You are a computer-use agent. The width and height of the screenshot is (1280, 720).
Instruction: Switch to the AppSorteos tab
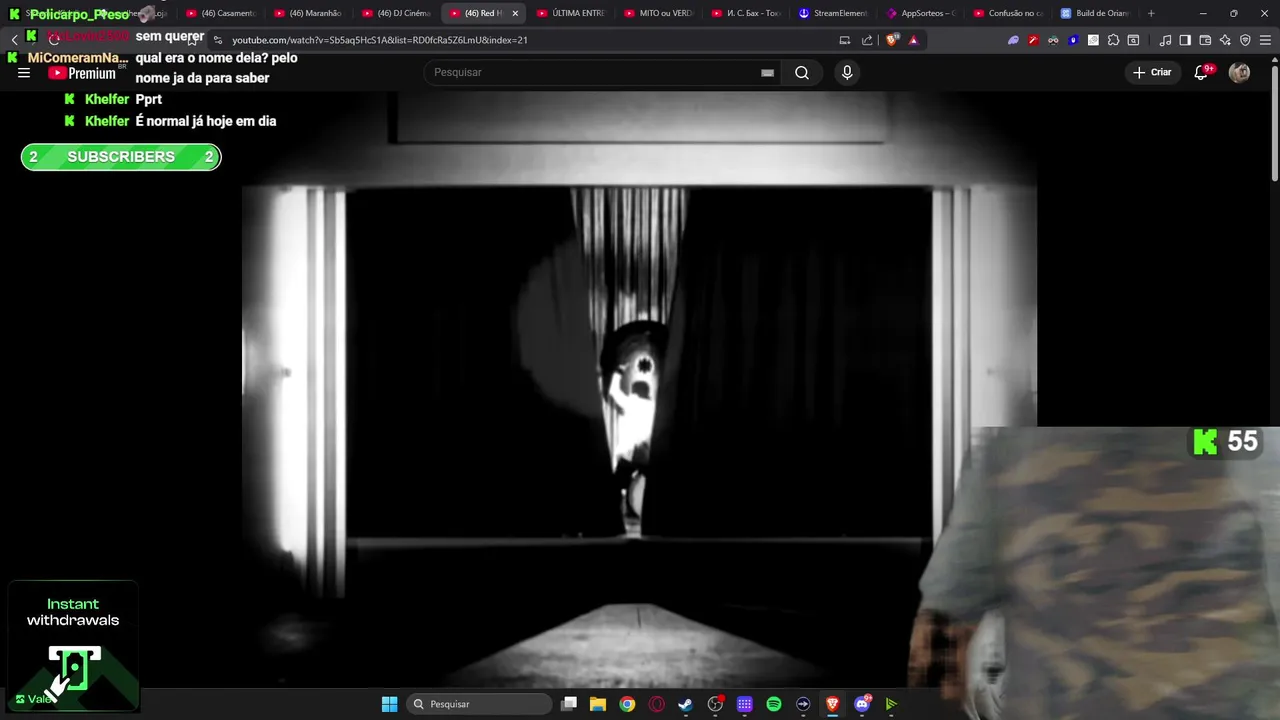pyautogui.click(x=920, y=13)
